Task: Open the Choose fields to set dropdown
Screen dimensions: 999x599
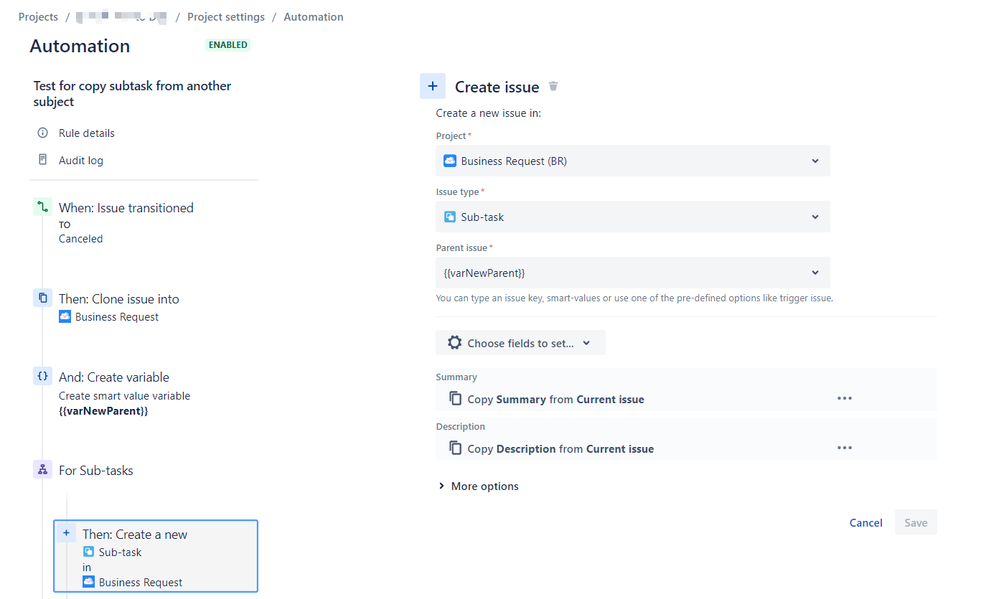Action: 521,343
